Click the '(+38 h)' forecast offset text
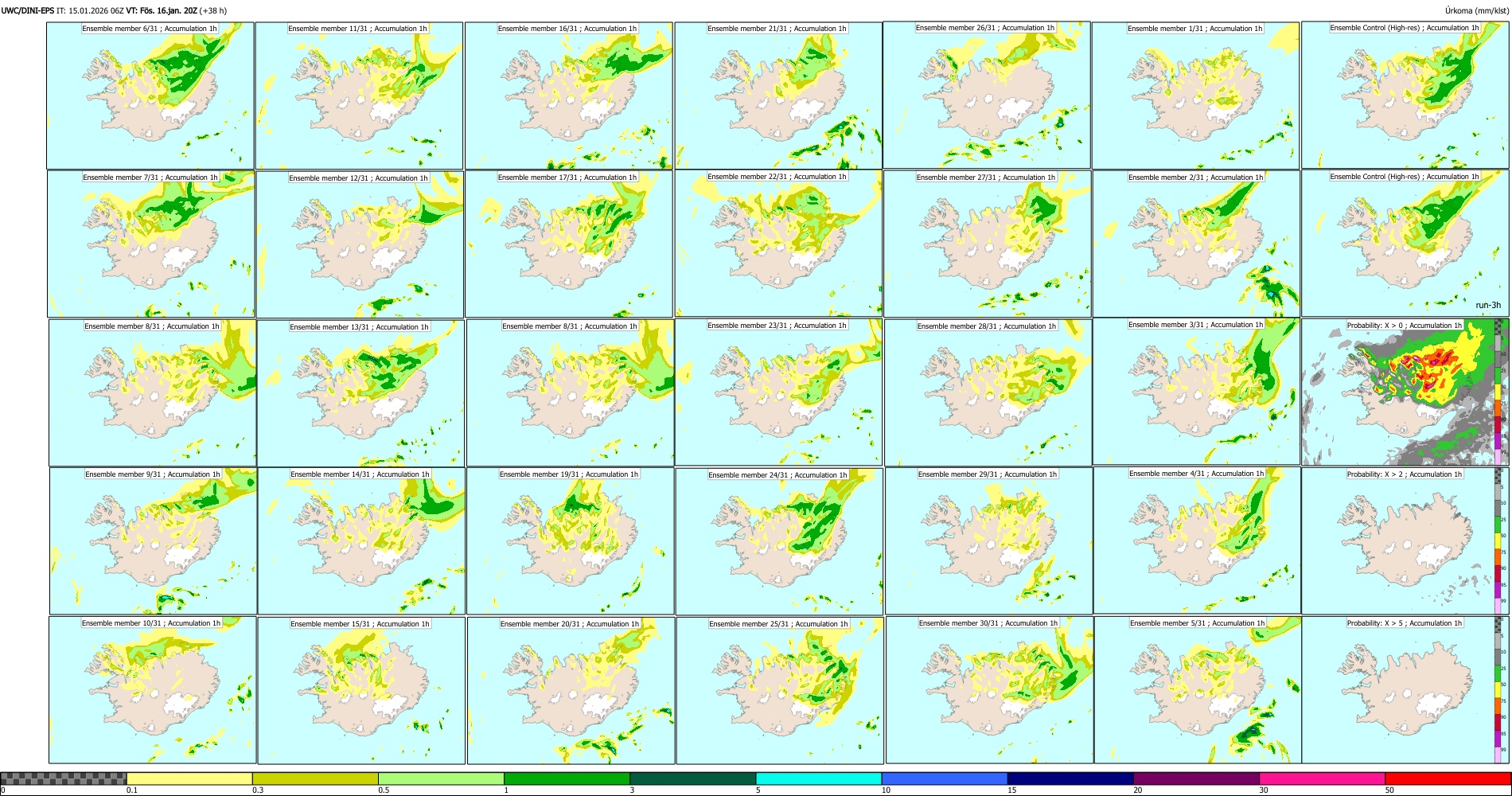Viewport: 1512px width, 796px height. coord(213,10)
